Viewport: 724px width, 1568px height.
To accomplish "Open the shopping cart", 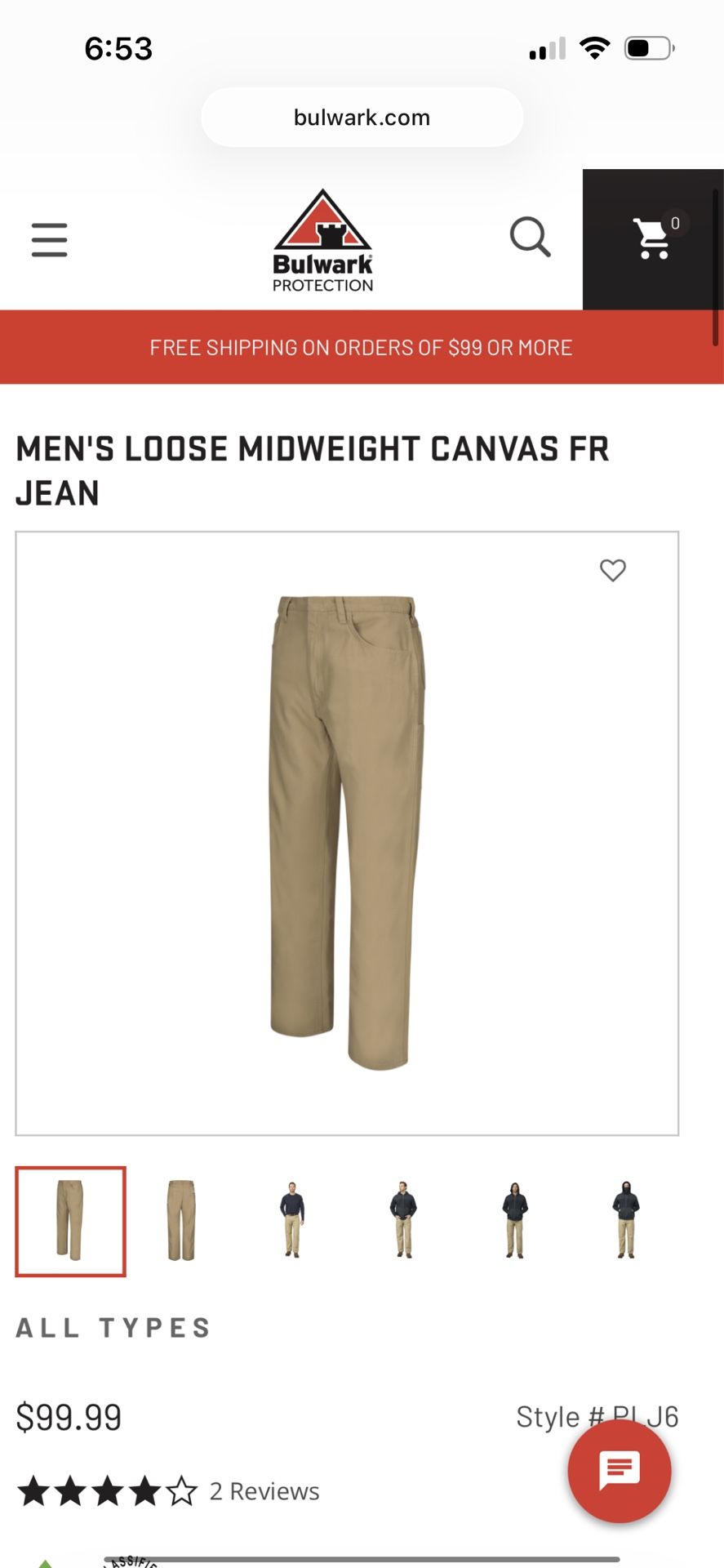I will (652, 239).
